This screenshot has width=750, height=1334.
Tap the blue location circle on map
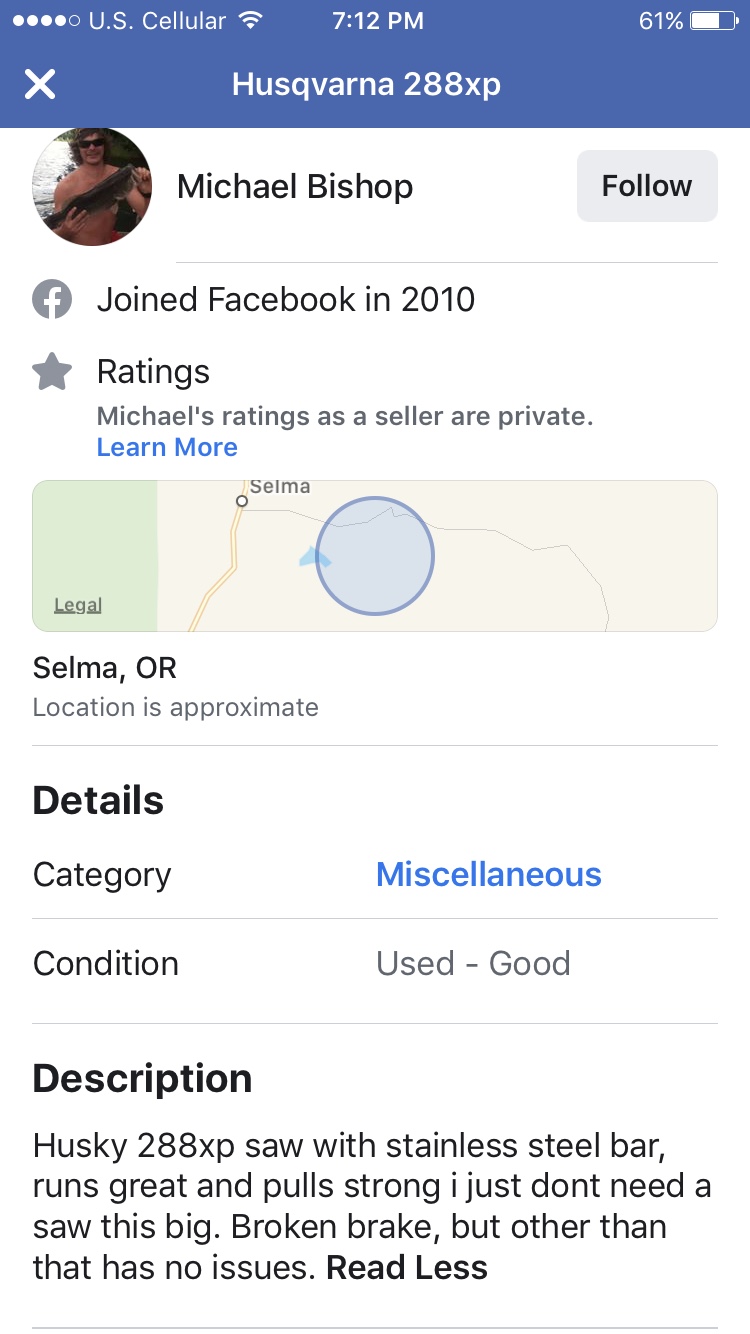tap(375, 556)
